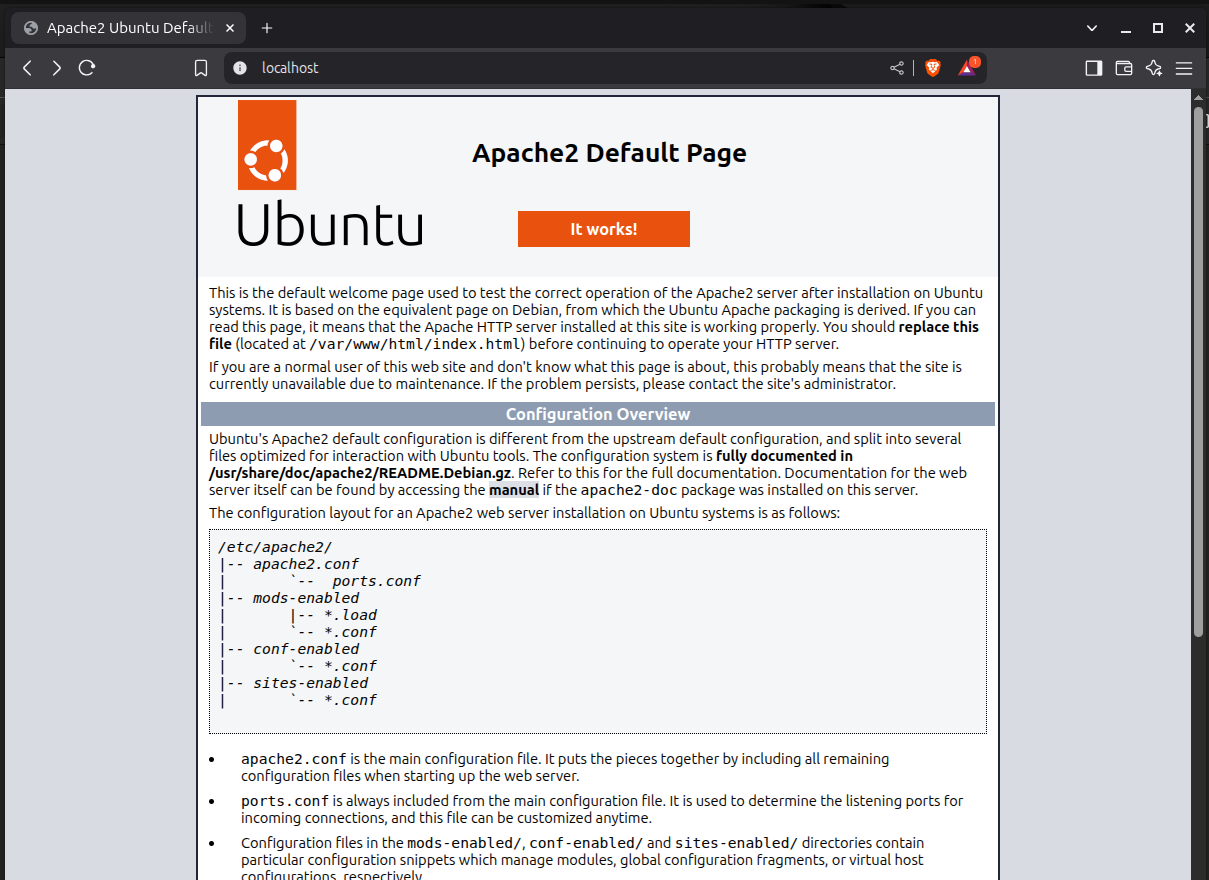Viewport: 1209px width, 880px height.
Task: Click ports.conf in the config tree
Action: point(376,581)
